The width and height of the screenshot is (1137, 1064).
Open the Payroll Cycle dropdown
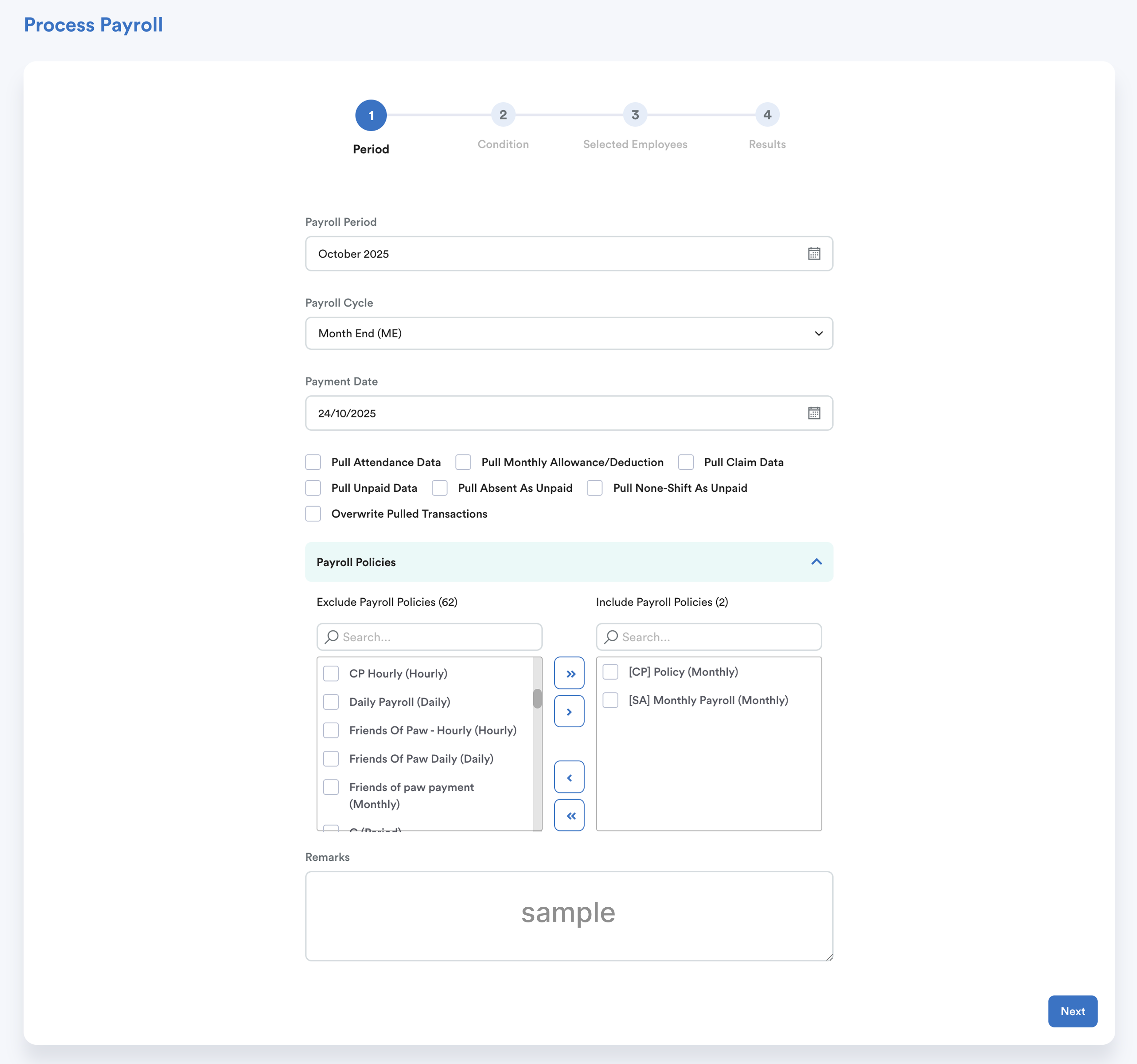[569, 334]
